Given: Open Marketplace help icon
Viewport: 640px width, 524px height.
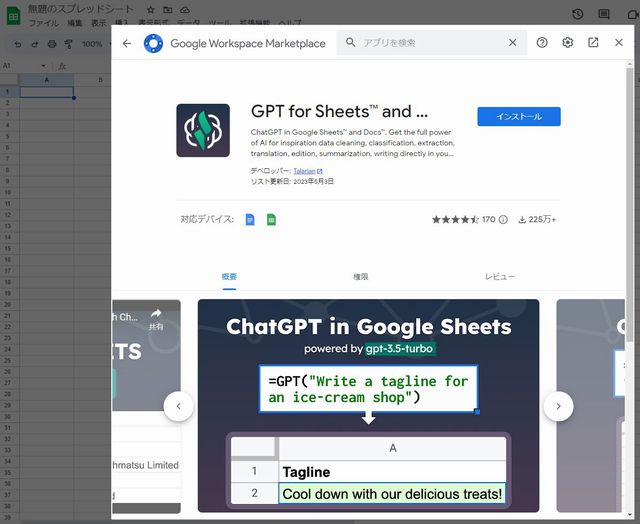Looking at the screenshot, I should tap(542, 42).
